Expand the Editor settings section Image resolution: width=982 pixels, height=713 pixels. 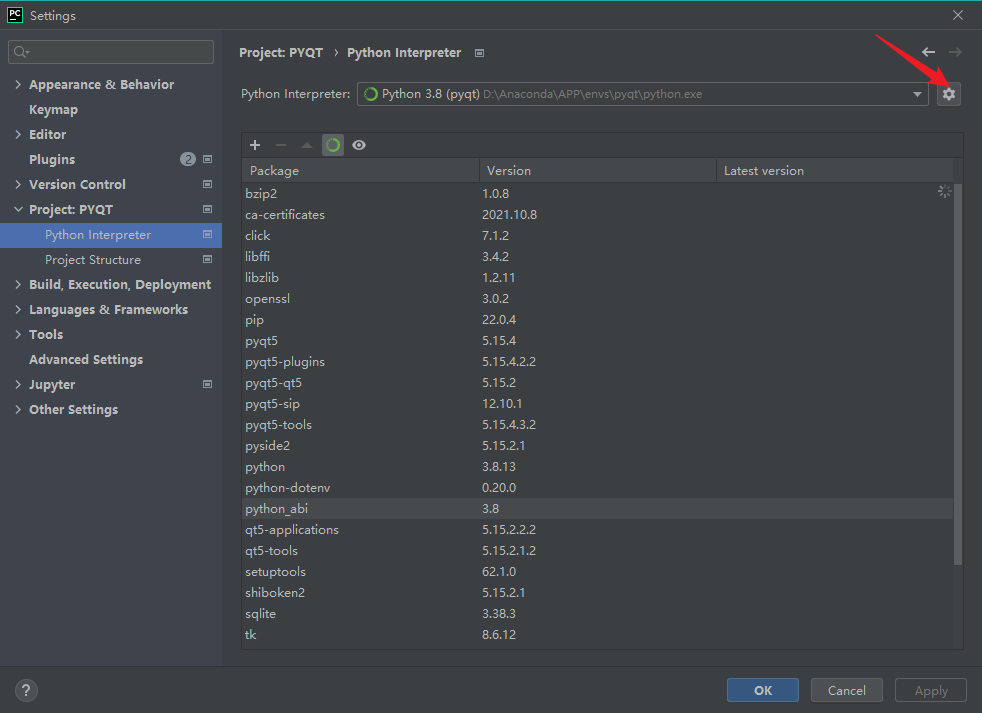18,134
